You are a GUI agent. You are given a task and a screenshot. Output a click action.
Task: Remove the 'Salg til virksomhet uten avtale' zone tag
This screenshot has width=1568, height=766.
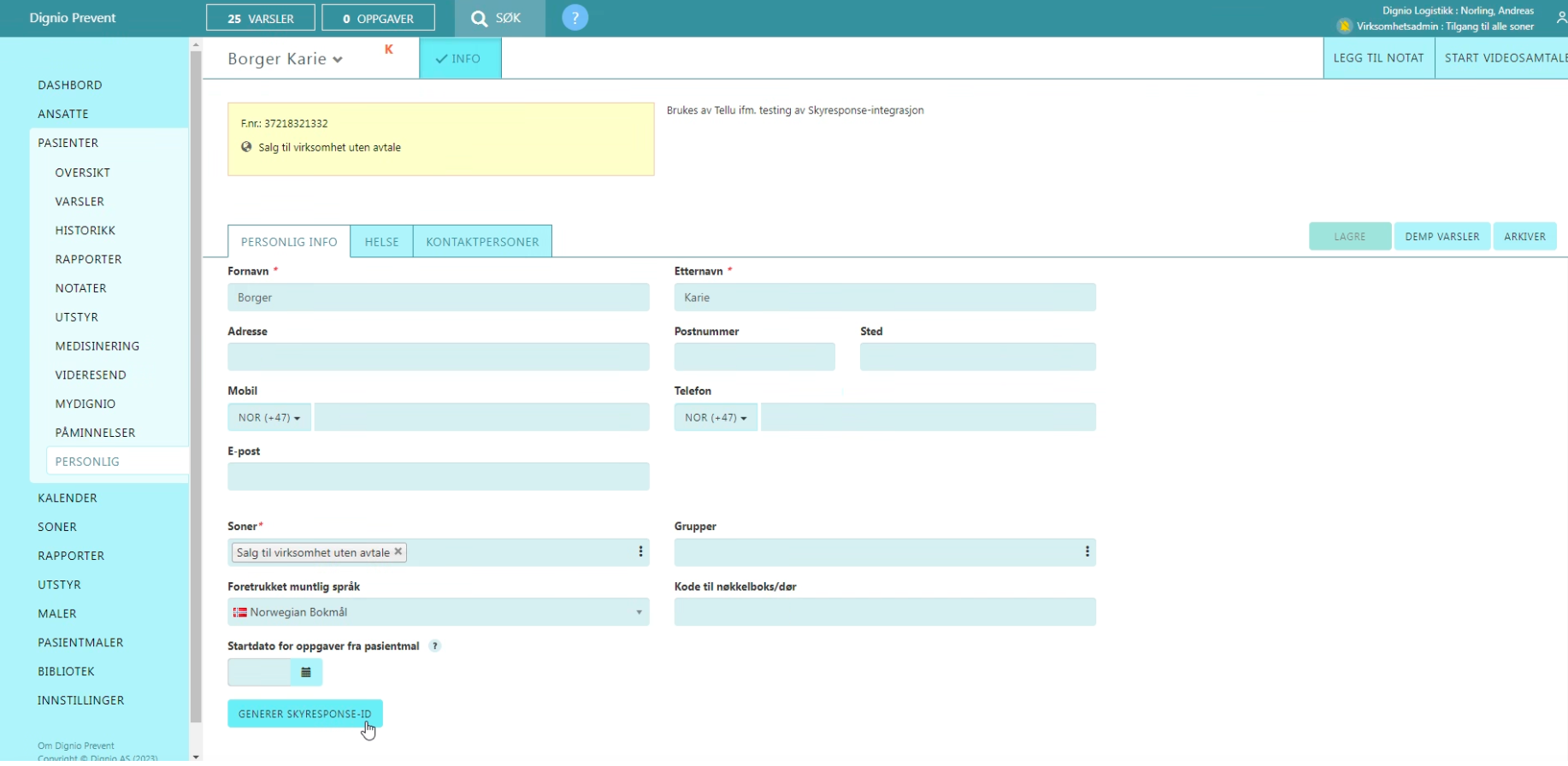tap(398, 552)
